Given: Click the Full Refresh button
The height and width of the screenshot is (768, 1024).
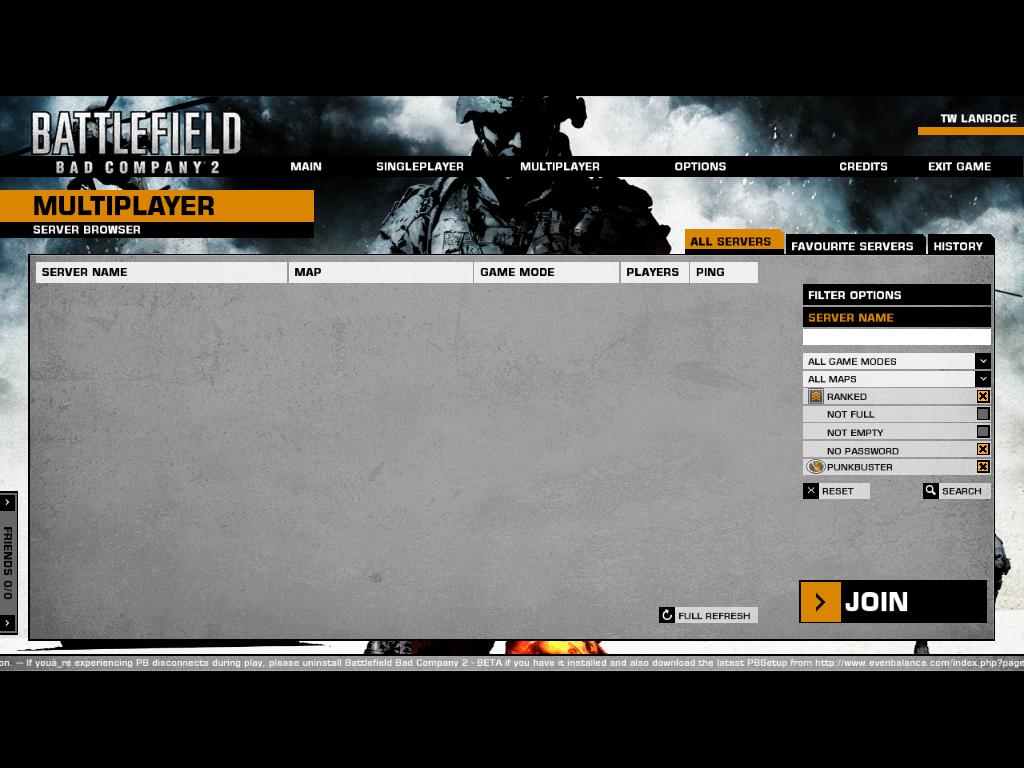Looking at the screenshot, I should 709,615.
